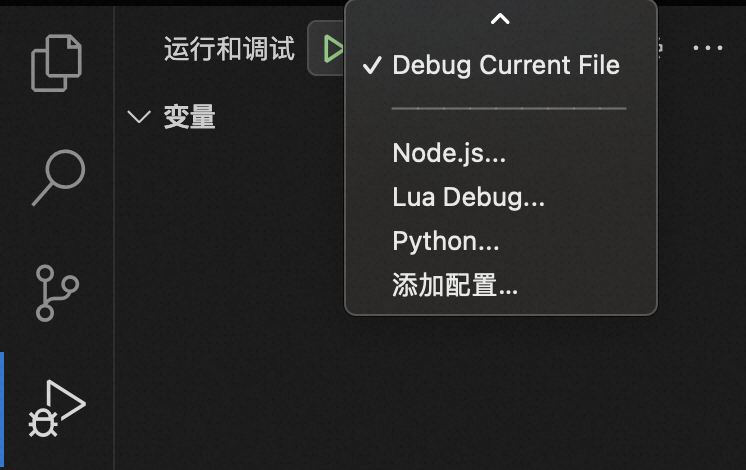Switch to Source Control branch icon
Viewport: 746px width, 470px height.
[57, 293]
